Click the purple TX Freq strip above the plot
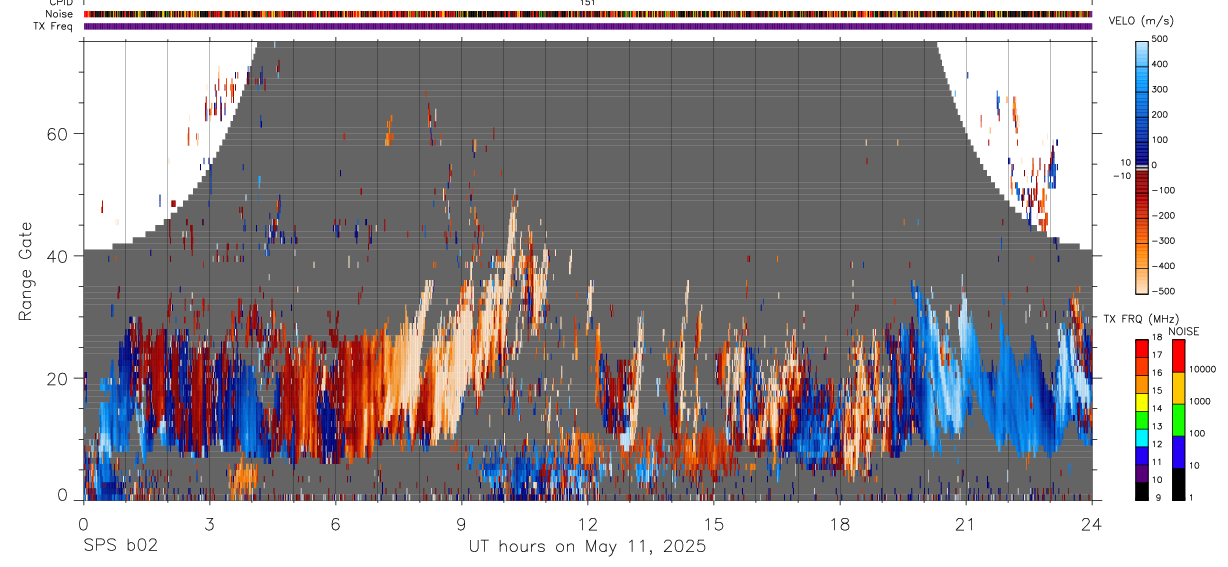 click(x=588, y=26)
